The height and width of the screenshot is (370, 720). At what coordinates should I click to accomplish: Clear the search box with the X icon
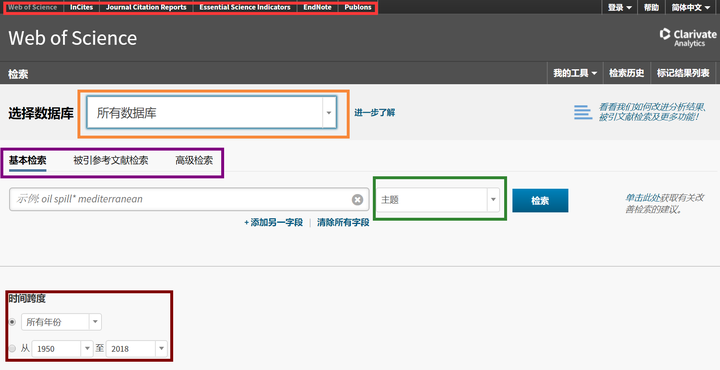coord(357,200)
